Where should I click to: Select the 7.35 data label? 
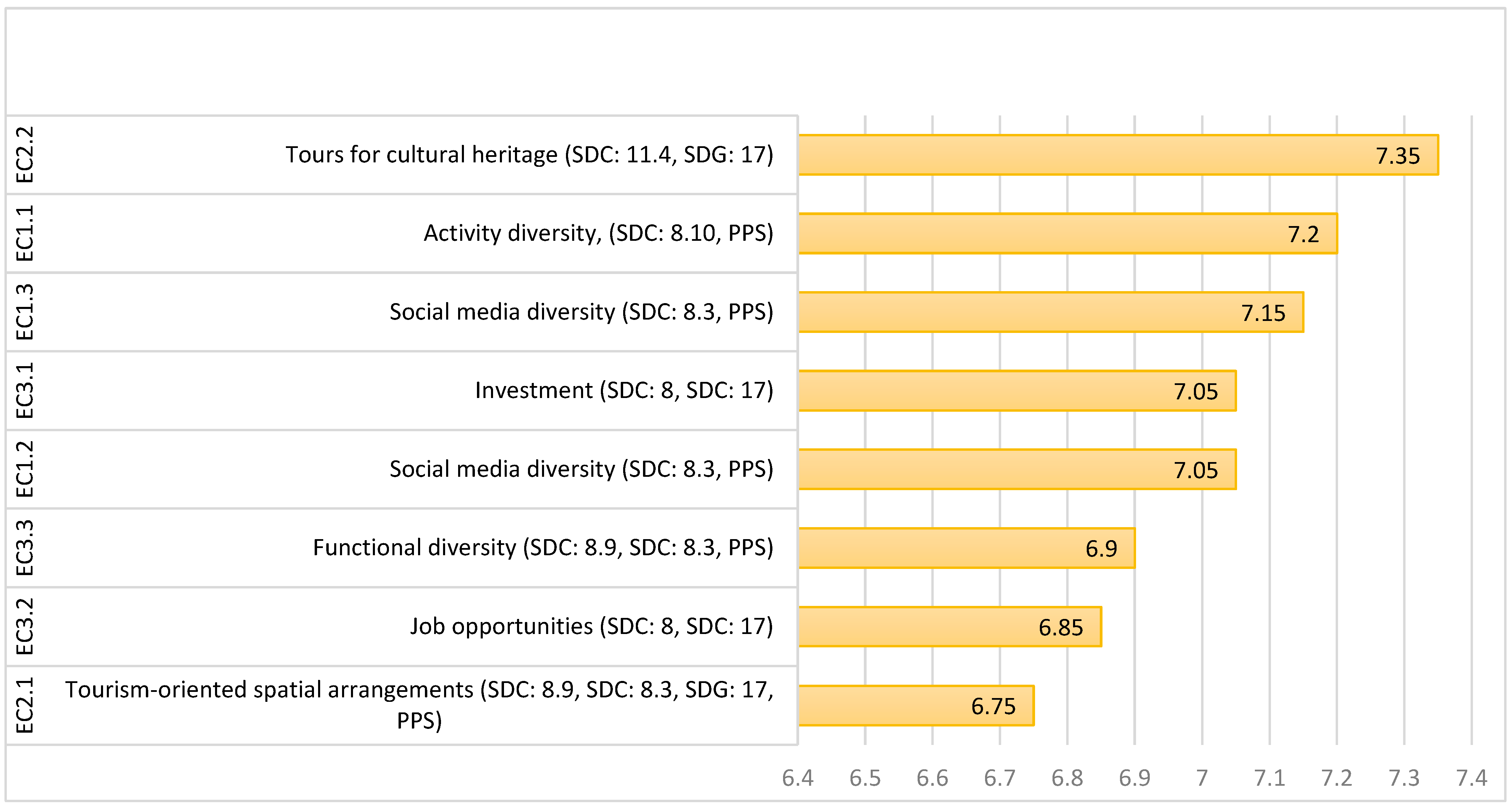1398,156
